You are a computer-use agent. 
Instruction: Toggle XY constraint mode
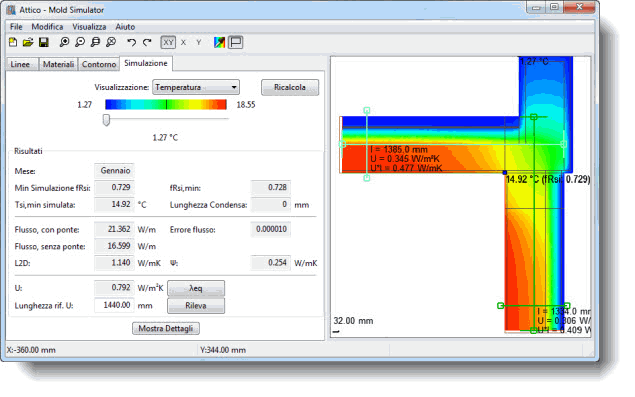click(168, 42)
